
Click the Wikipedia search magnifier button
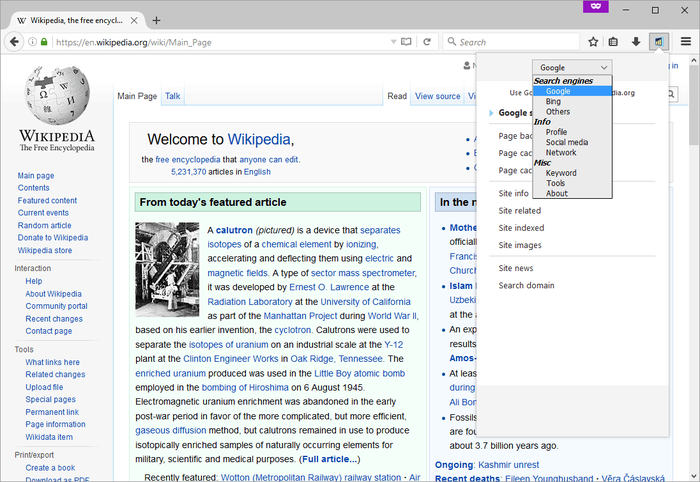(x=671, y=94)
